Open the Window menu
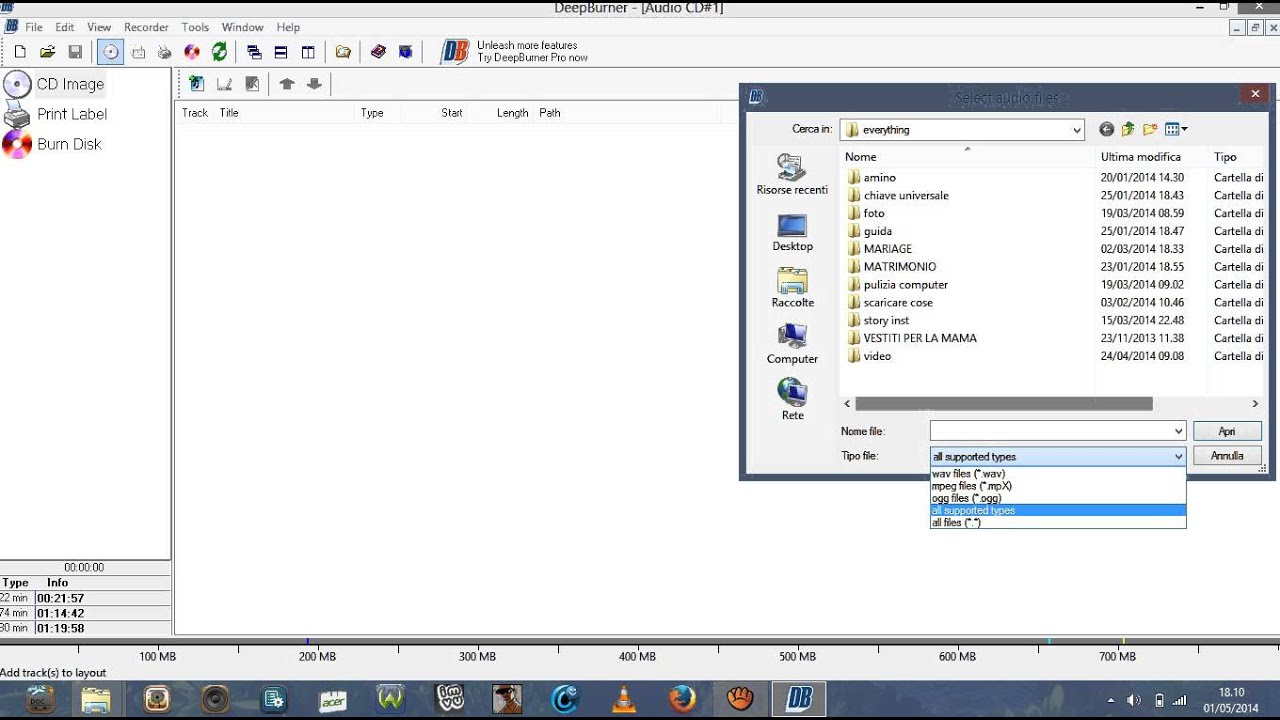 [x=242, y=27]
